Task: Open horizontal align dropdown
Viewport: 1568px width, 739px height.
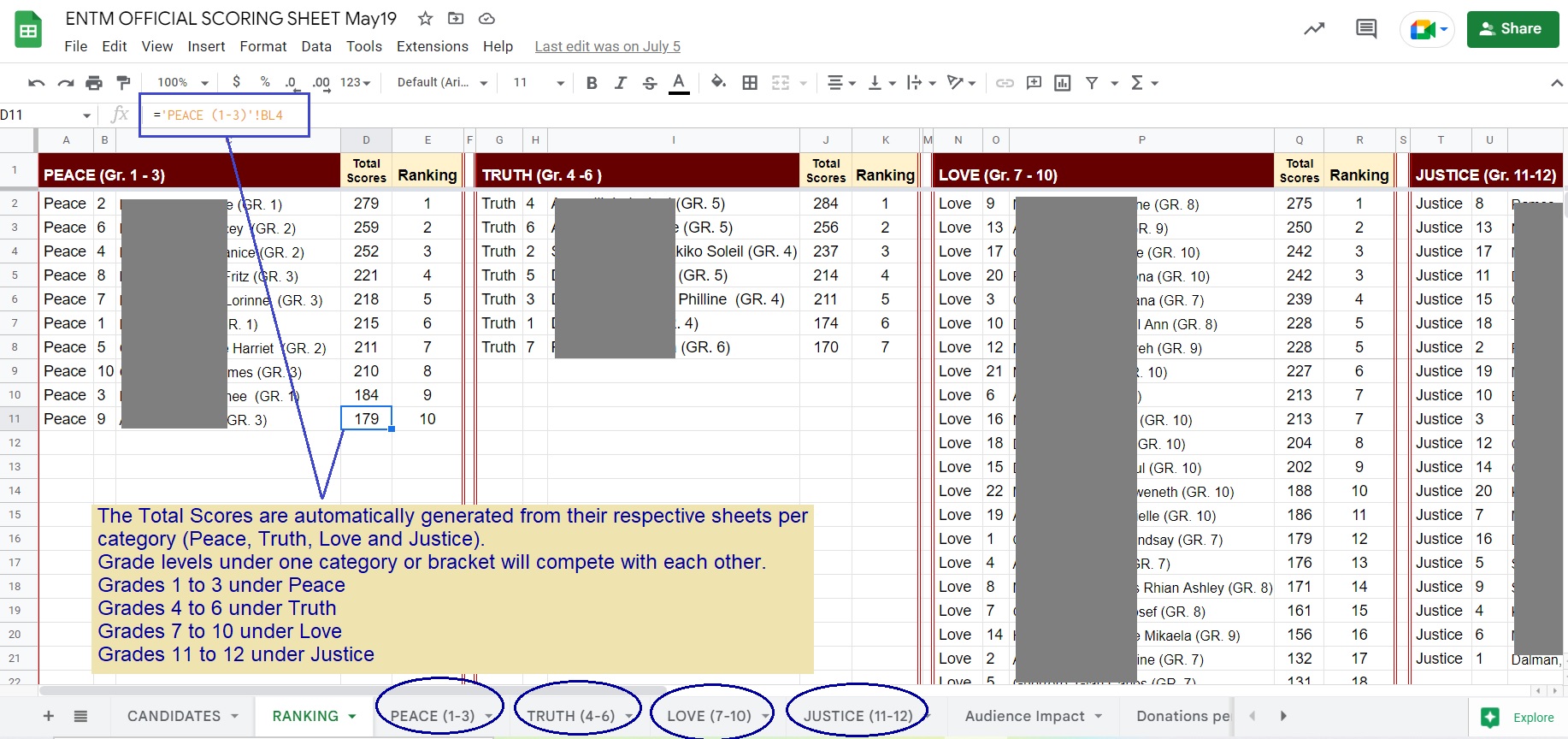Action: 841,83
